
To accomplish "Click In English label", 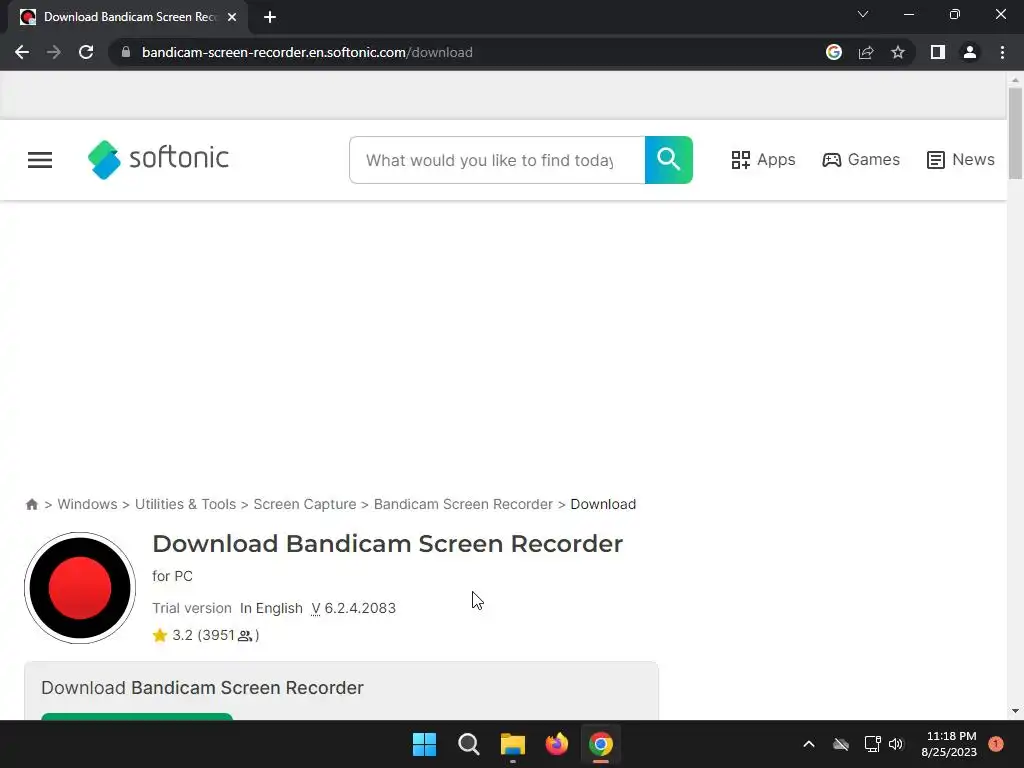I will (271, 608).
